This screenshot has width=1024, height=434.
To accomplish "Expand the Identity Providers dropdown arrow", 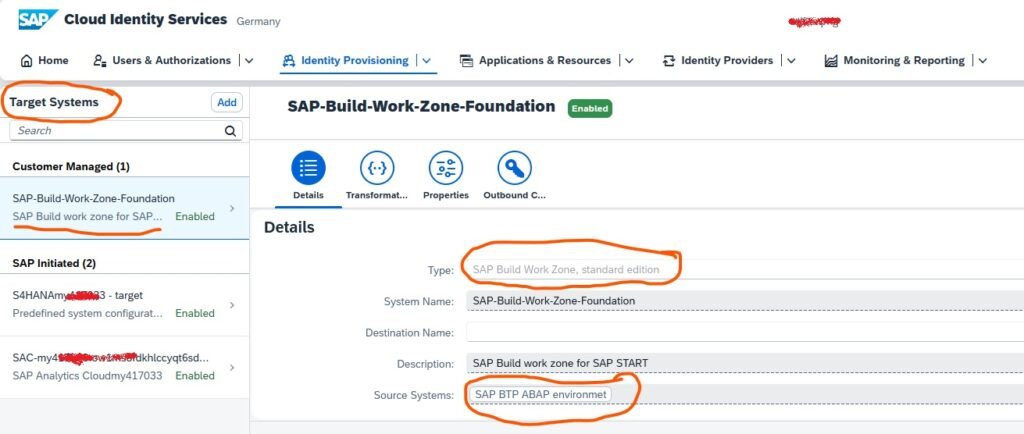I will 791,61.
